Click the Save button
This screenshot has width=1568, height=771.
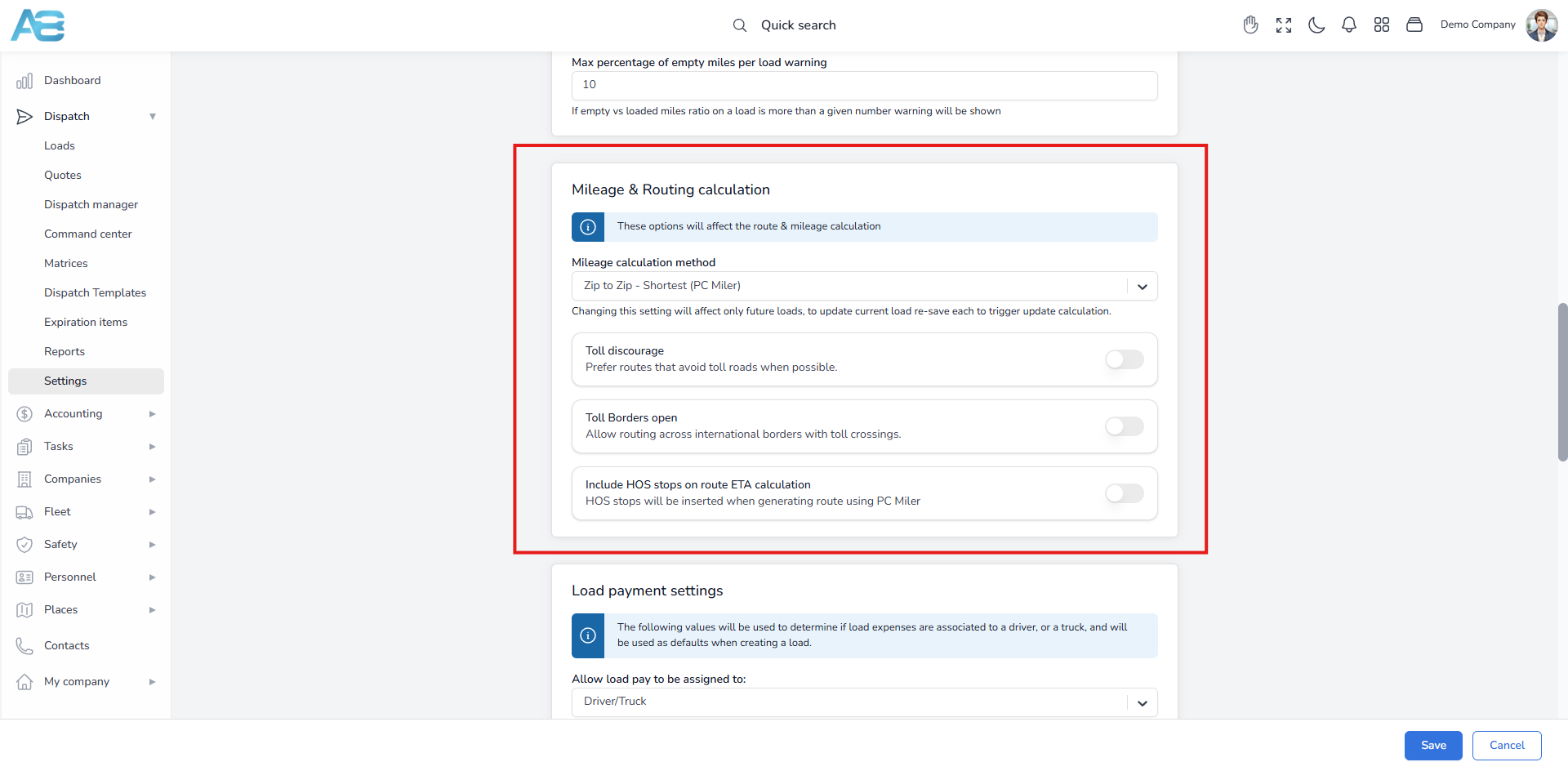tap(1432, 746)
